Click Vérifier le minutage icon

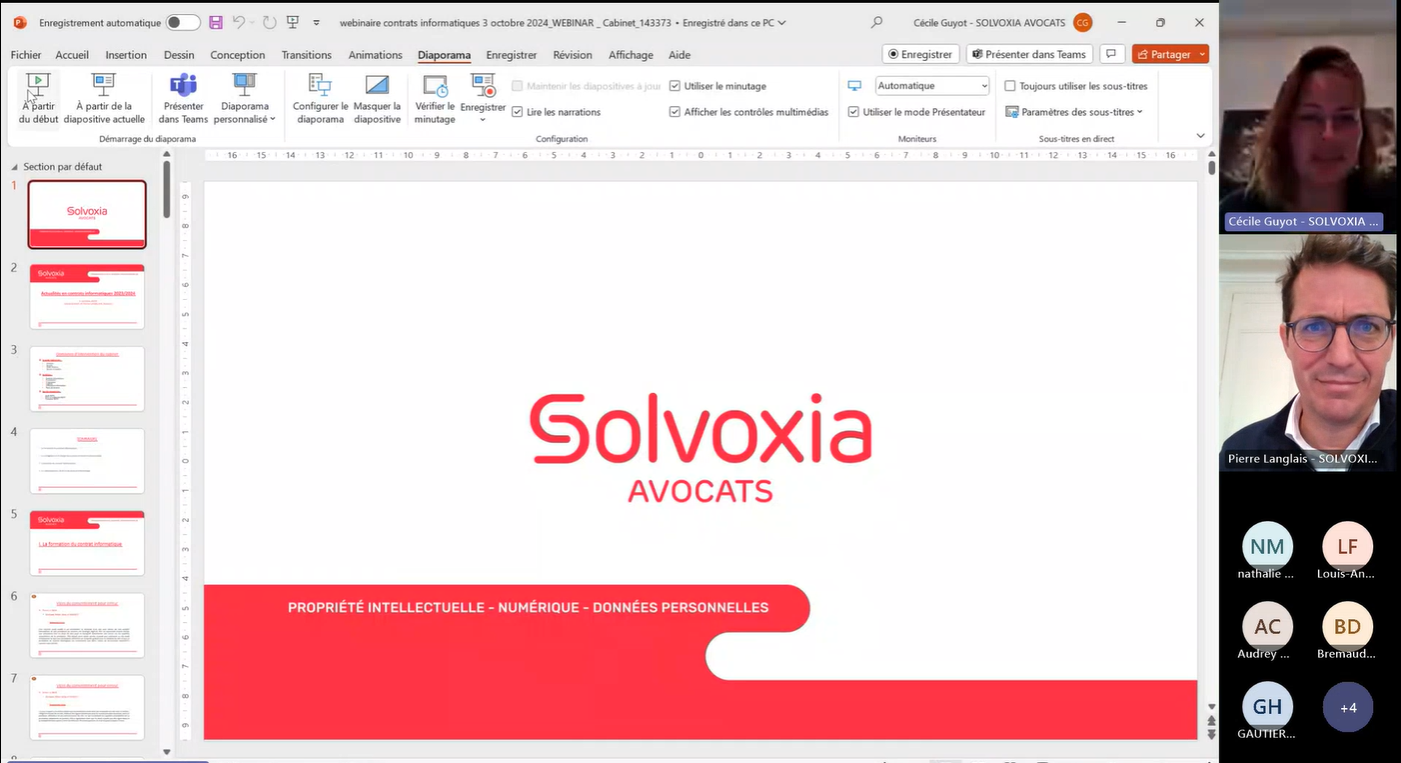pyautogui.click(x=435, y=99)
